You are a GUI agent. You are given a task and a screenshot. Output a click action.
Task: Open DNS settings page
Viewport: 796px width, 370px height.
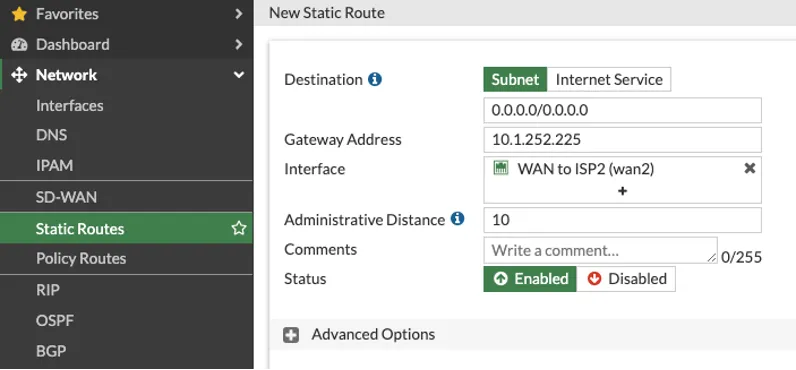pyautogui.click(x=51, y=136)
